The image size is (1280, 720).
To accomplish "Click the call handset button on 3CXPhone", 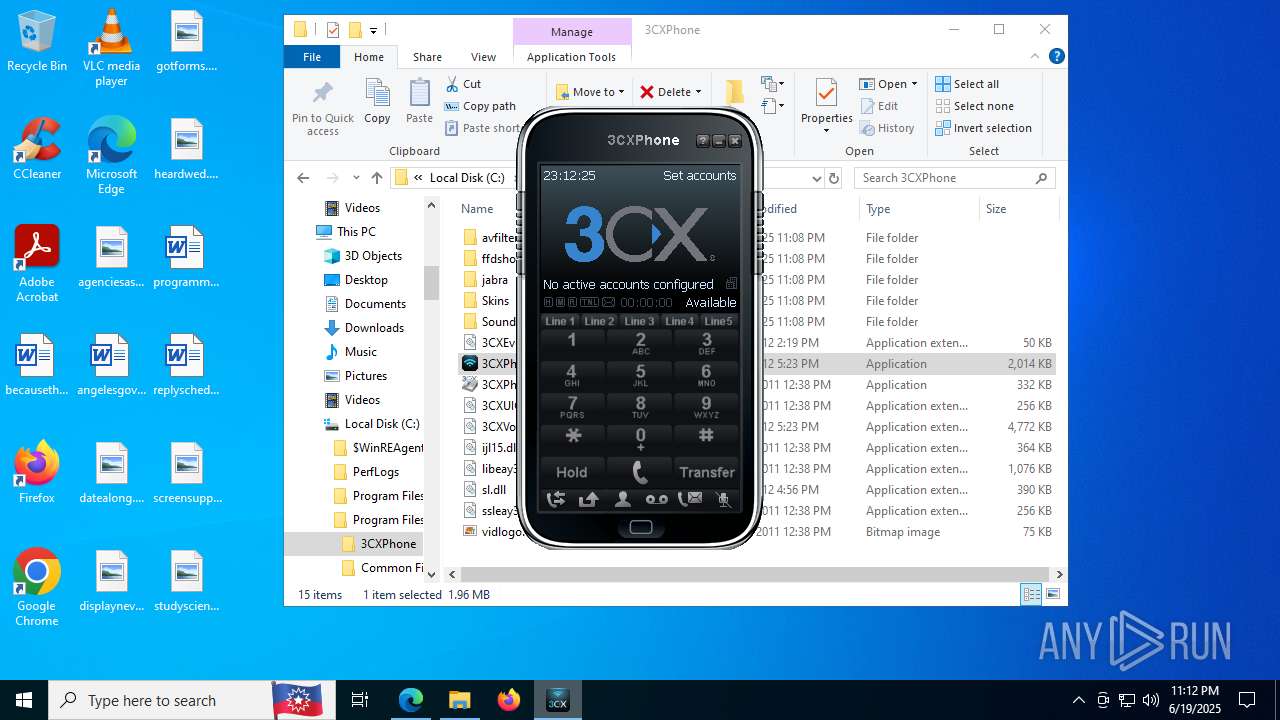I will 640,472.
